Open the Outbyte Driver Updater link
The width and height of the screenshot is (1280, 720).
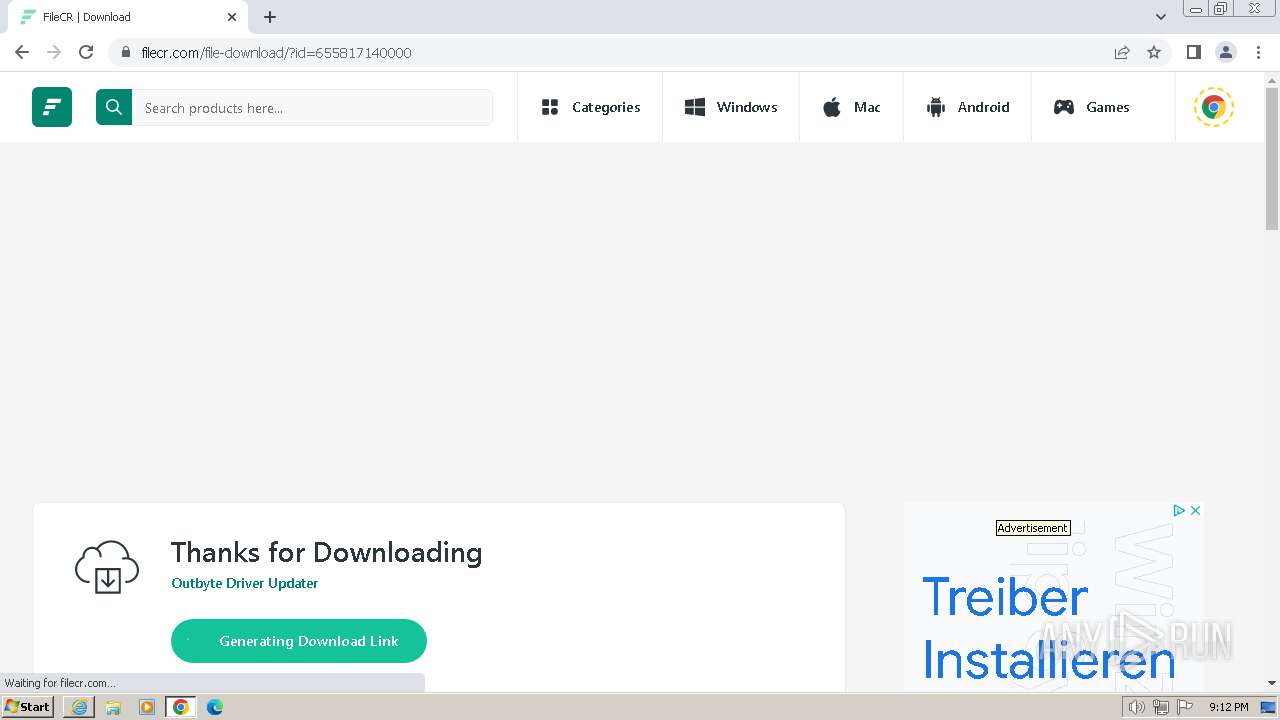[245, 583]
